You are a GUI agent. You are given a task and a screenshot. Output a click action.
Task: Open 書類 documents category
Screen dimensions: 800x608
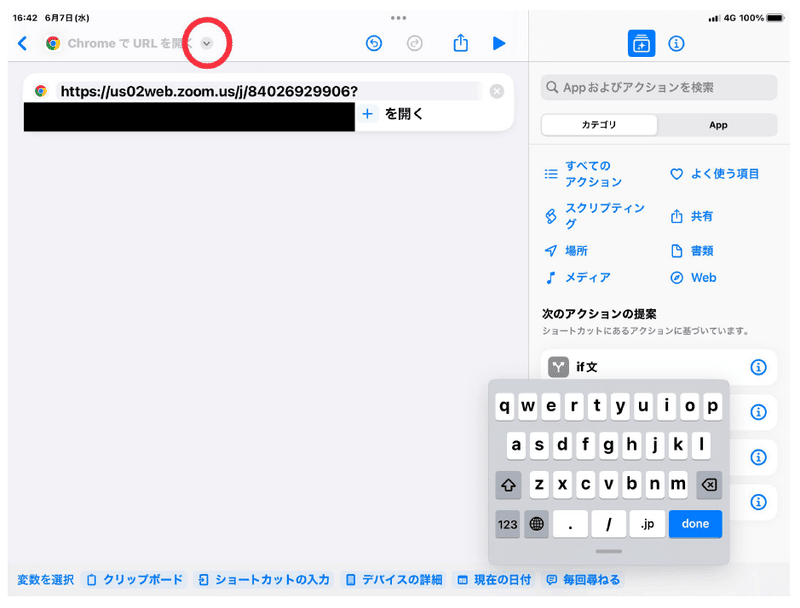pos(691,251)
